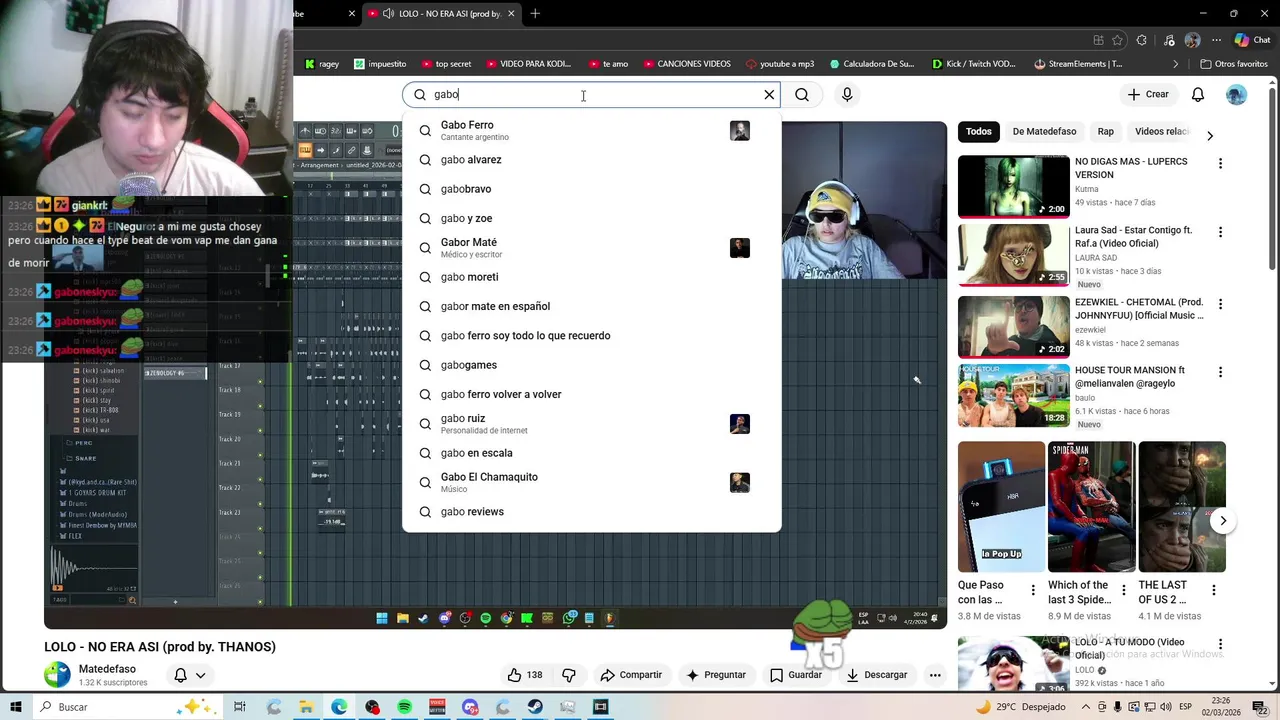Click the gabo en escala suggestion

tap(591, 453)
